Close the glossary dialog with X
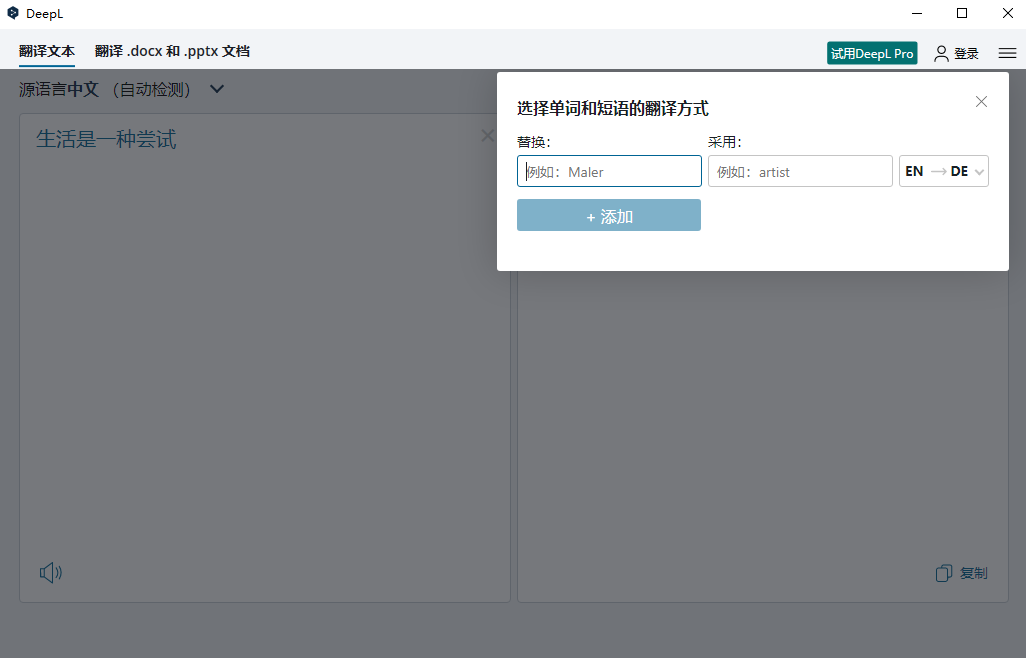Image resolution: width=1026 pixels, height=658 pixels. click(x=981, y=101)
